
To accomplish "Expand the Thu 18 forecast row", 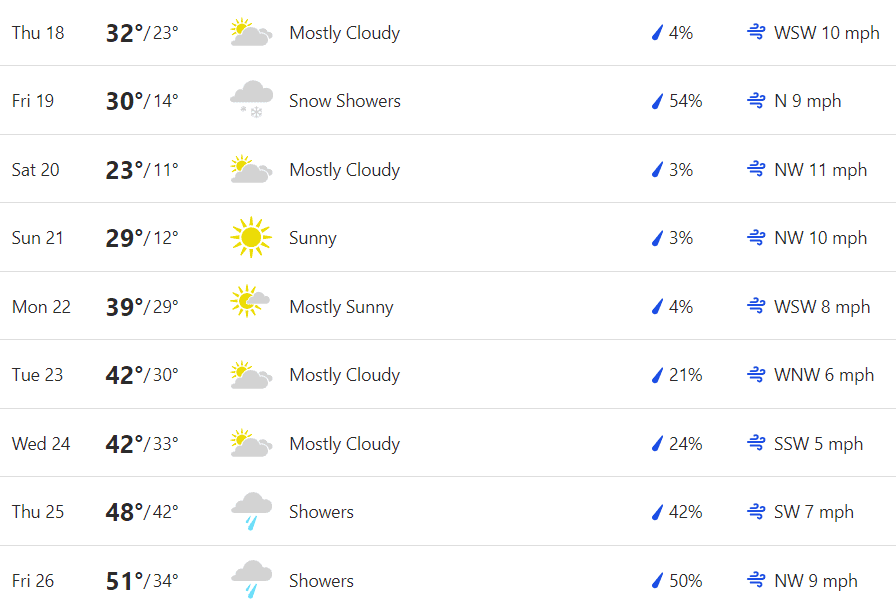I will (x=448, y=33).
